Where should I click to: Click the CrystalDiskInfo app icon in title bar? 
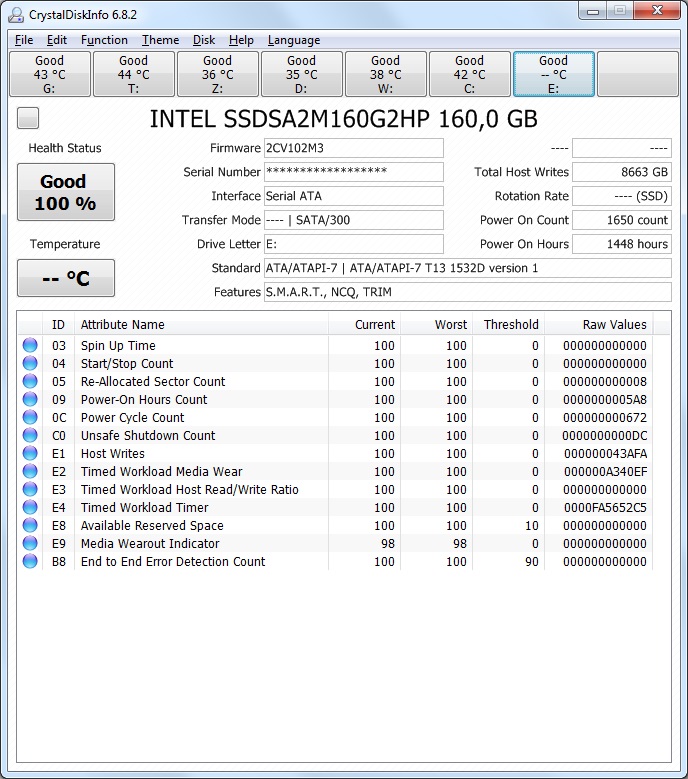point(16,14)
